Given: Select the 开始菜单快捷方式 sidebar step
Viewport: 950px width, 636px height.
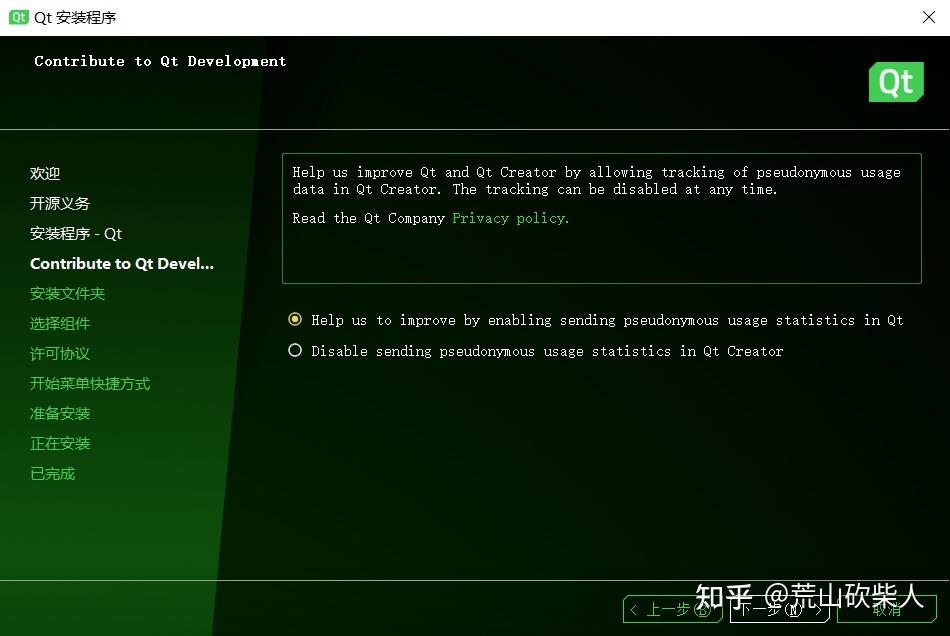Looking at the screenshot, I should coord(90,383).
